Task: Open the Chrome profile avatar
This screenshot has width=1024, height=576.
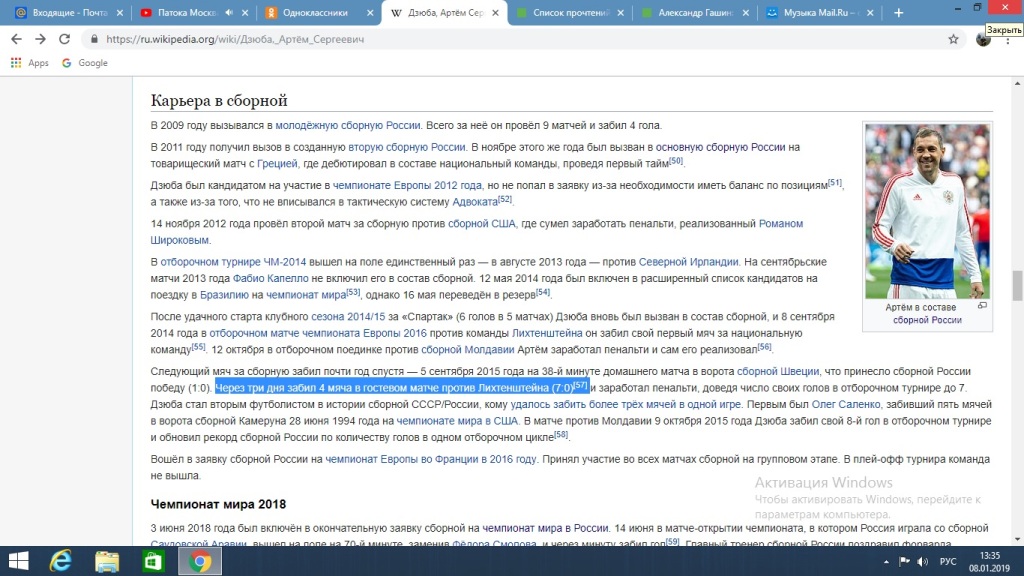Action: [983, 40]
